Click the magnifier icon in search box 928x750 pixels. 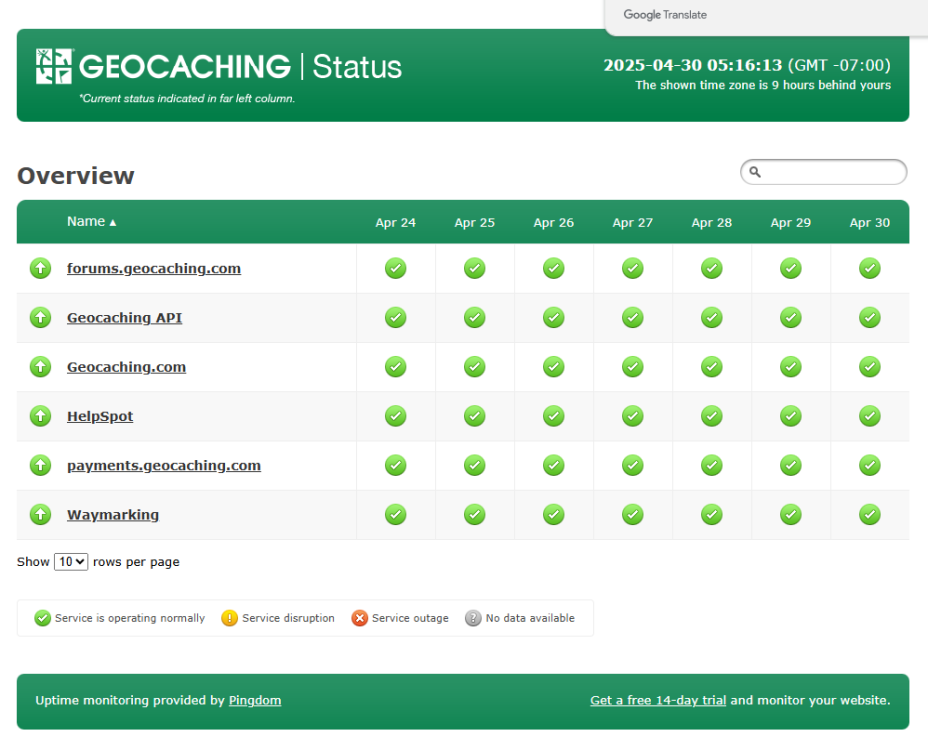coord(756,172)
